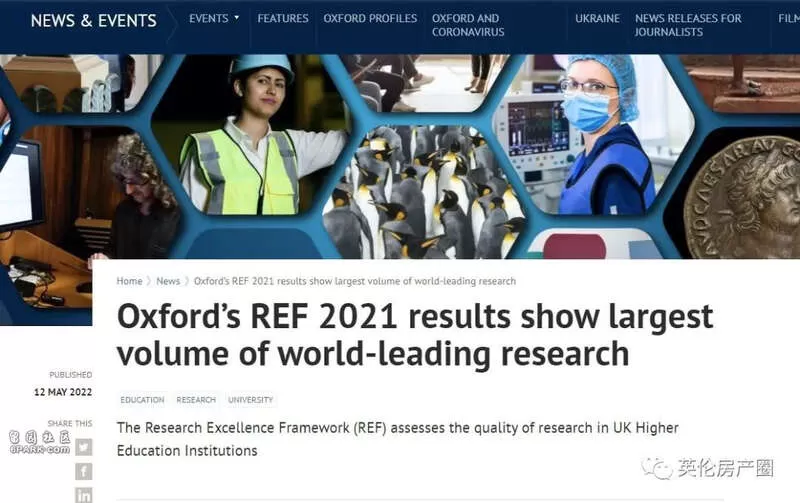Share article via Facebook icon
800x503 pixels.
coord(84,471)
